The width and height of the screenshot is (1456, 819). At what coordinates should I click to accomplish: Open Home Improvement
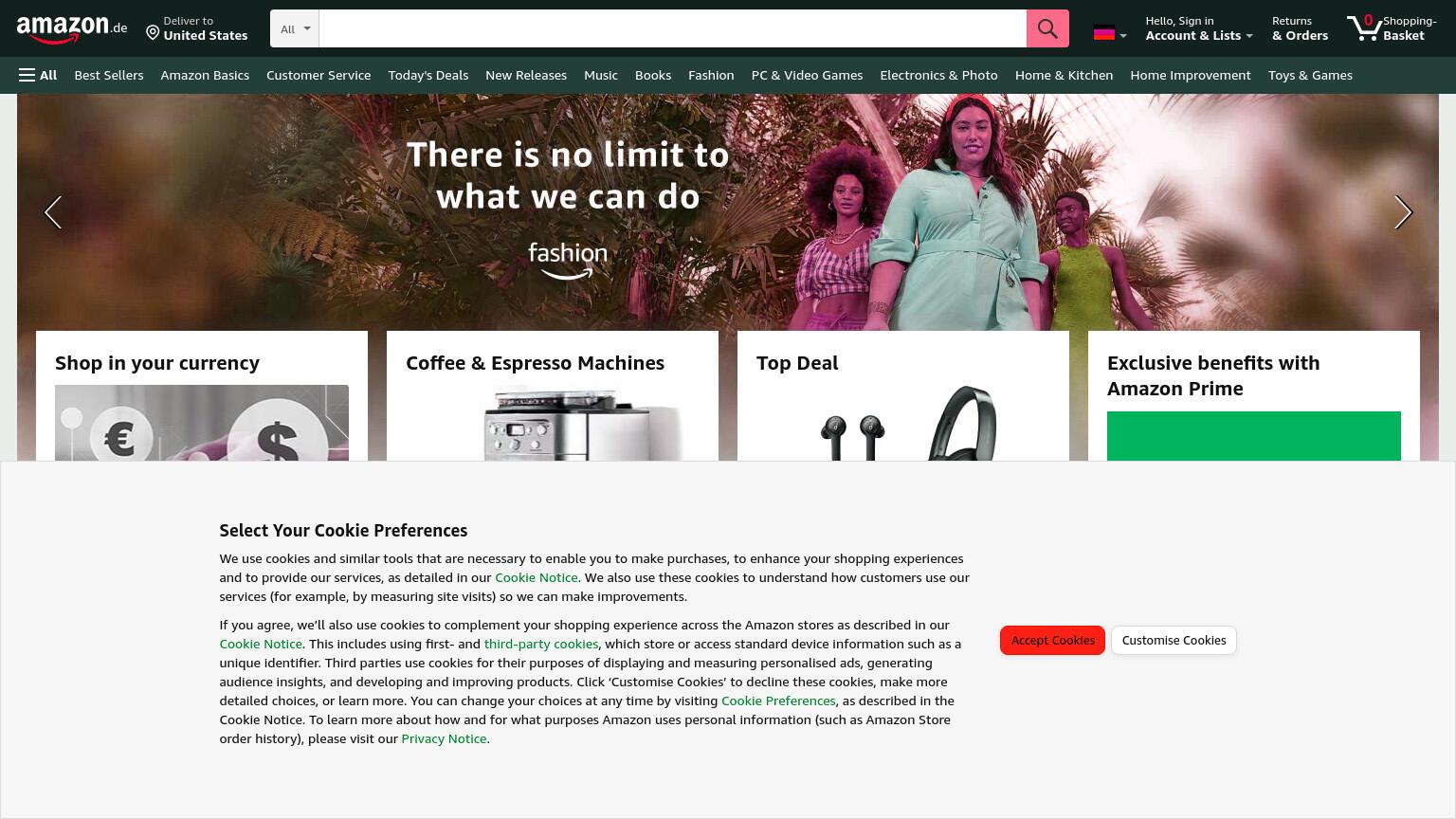tap(1191, 75)
